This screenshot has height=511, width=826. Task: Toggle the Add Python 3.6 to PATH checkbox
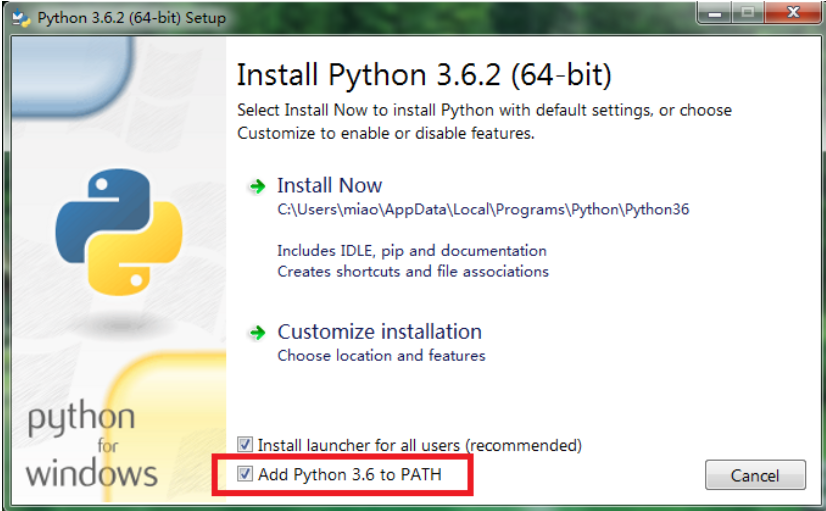[245, 474]
